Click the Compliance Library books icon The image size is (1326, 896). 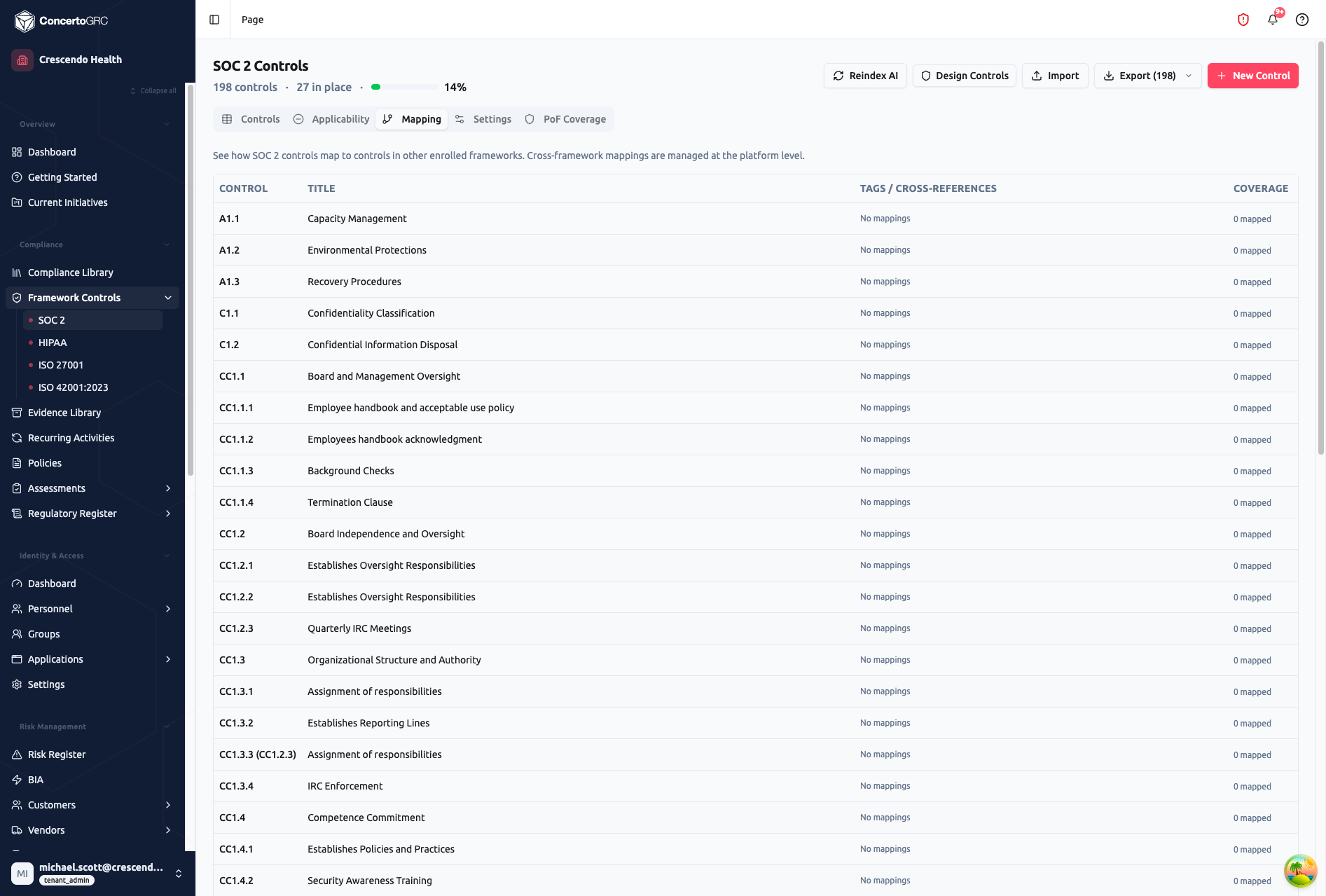[17, 273]
